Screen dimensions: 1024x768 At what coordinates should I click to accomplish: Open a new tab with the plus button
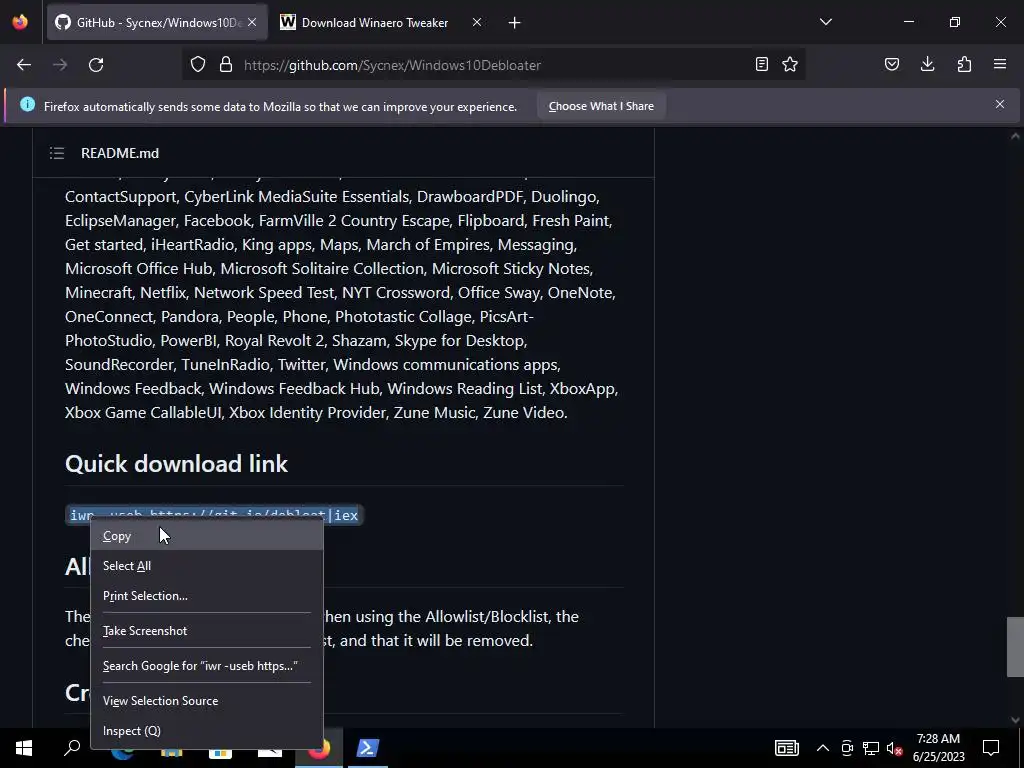515,23
